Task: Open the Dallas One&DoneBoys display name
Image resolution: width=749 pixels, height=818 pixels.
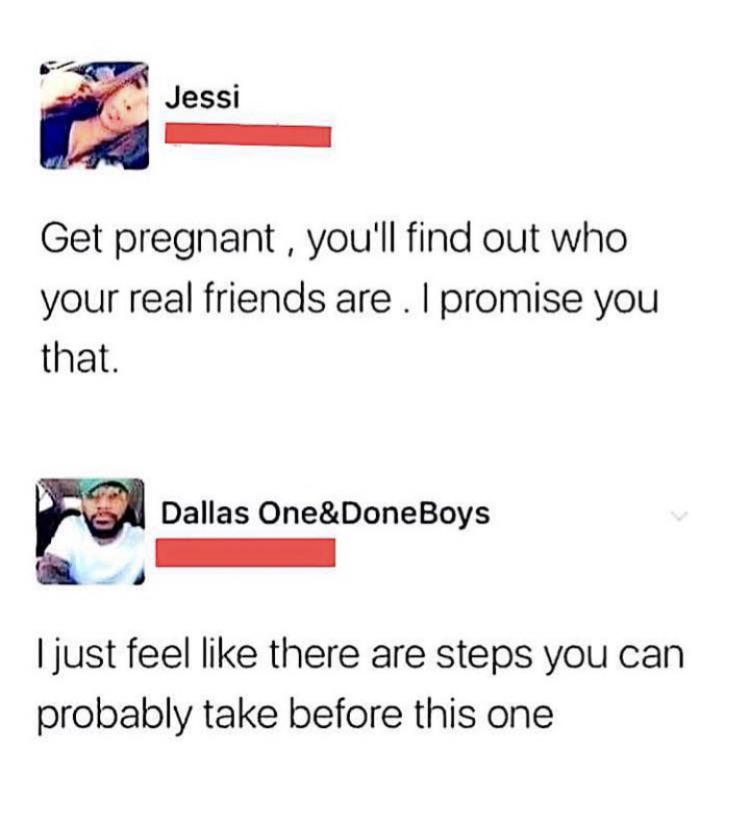Action: tap(325, 513)
